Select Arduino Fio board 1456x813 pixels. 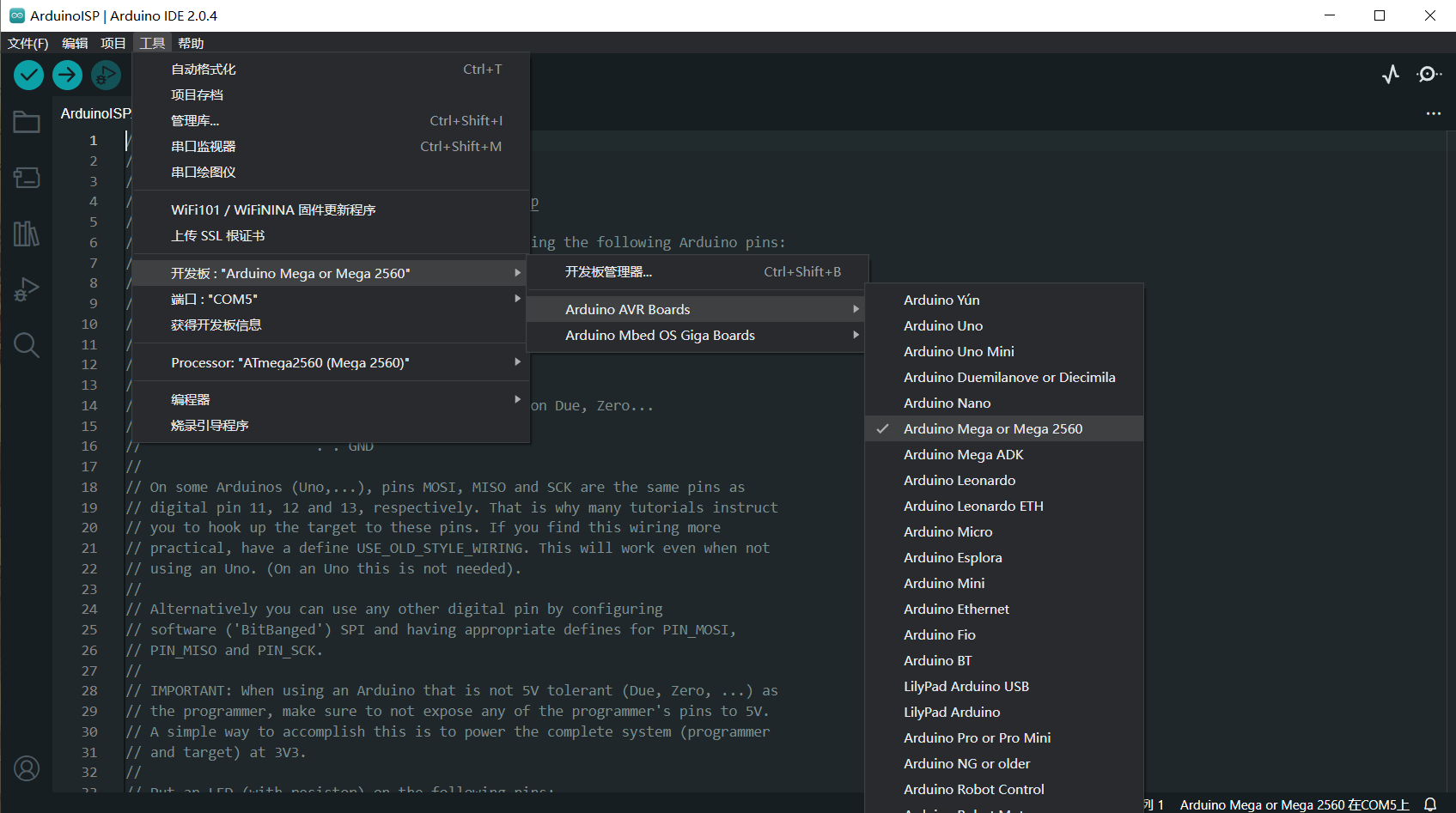click(x=1004, y=634)
